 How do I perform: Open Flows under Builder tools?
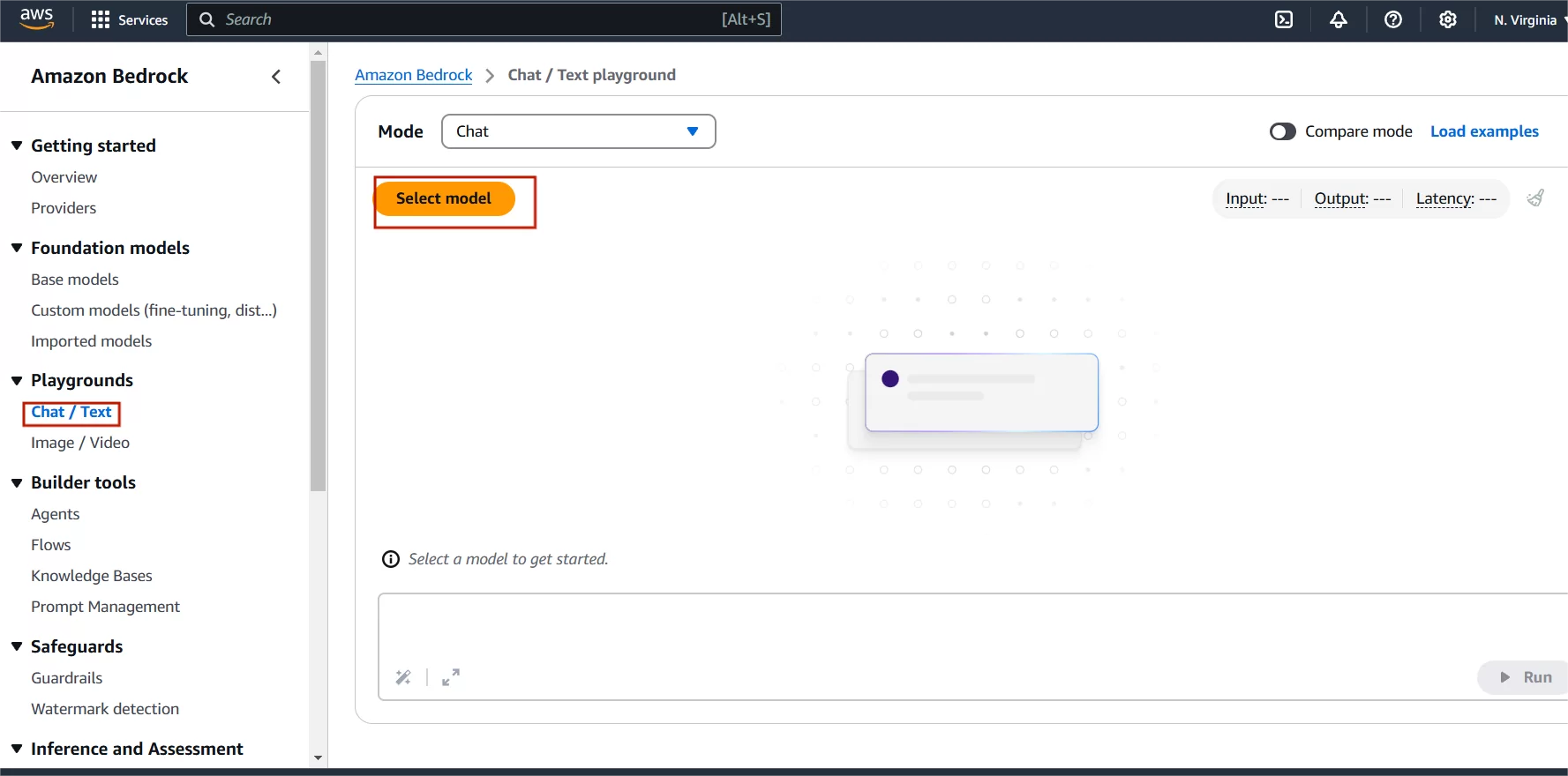51,545
